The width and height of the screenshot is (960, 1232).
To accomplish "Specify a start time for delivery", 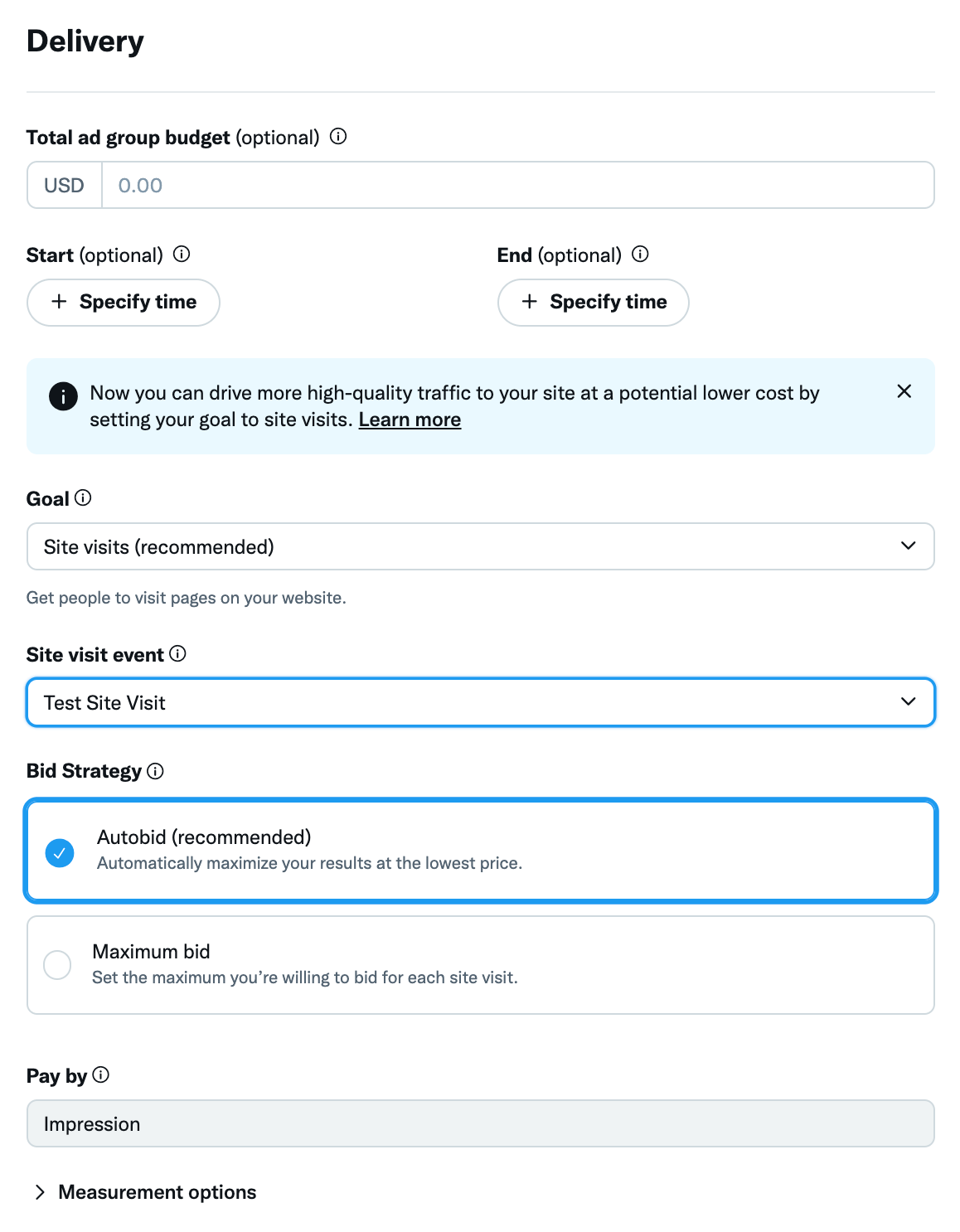I will tap(123, 302).
